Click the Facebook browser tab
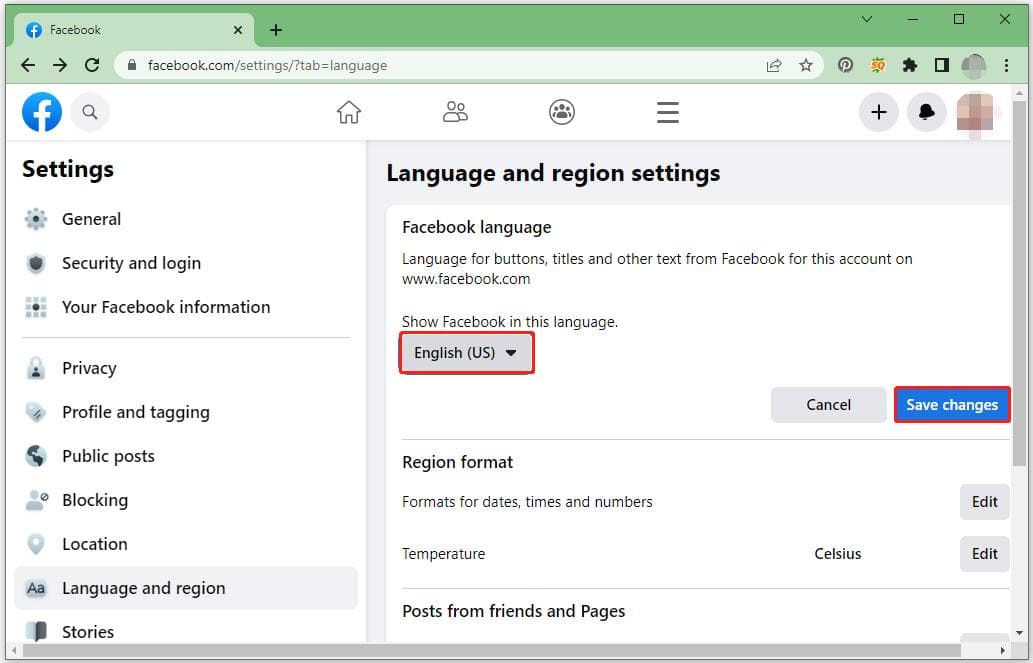Viewport: 1033px width, 663px height. [134, 30]
